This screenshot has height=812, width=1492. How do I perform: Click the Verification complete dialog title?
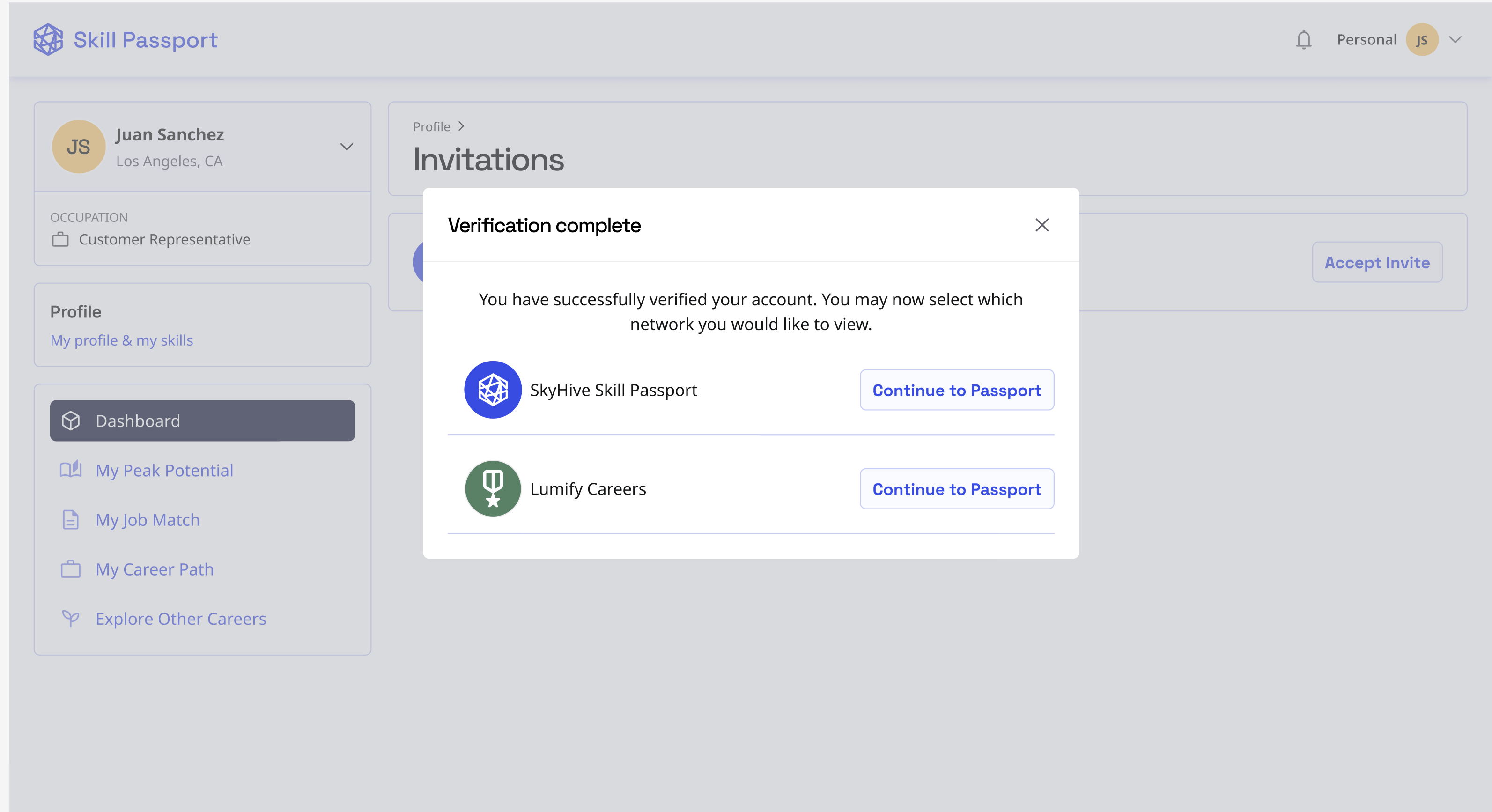click(x=544, y=225)
